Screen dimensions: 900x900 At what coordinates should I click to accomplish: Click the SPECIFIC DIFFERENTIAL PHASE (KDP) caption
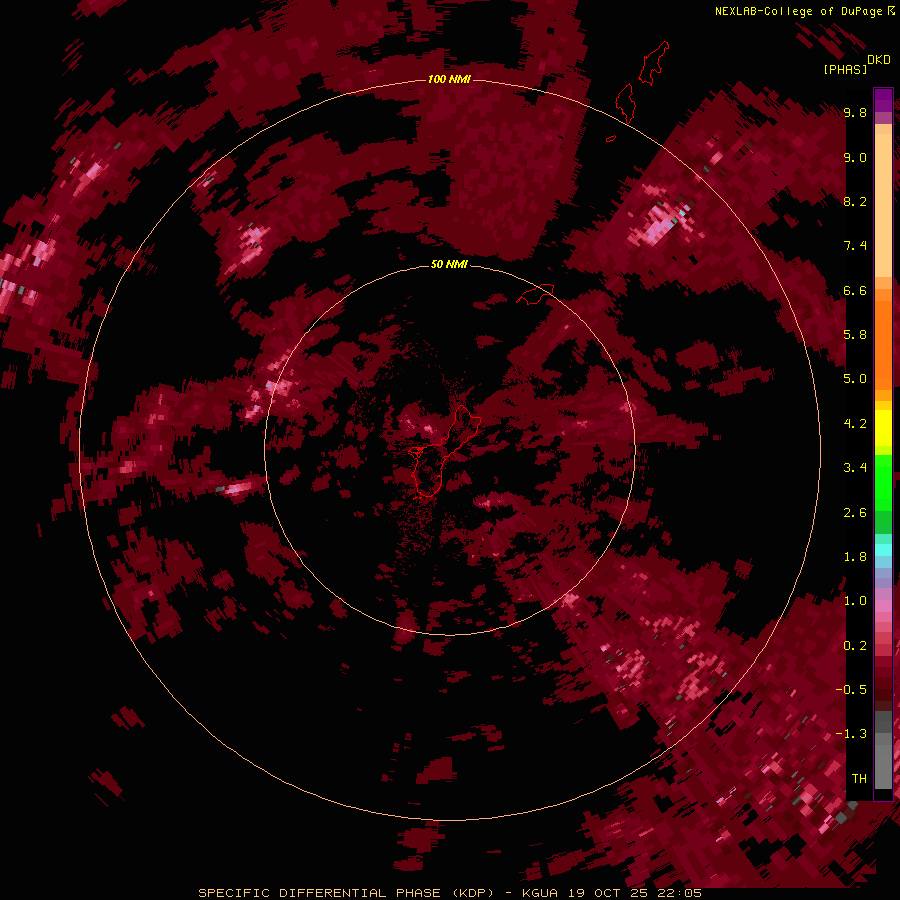point(346,893)
